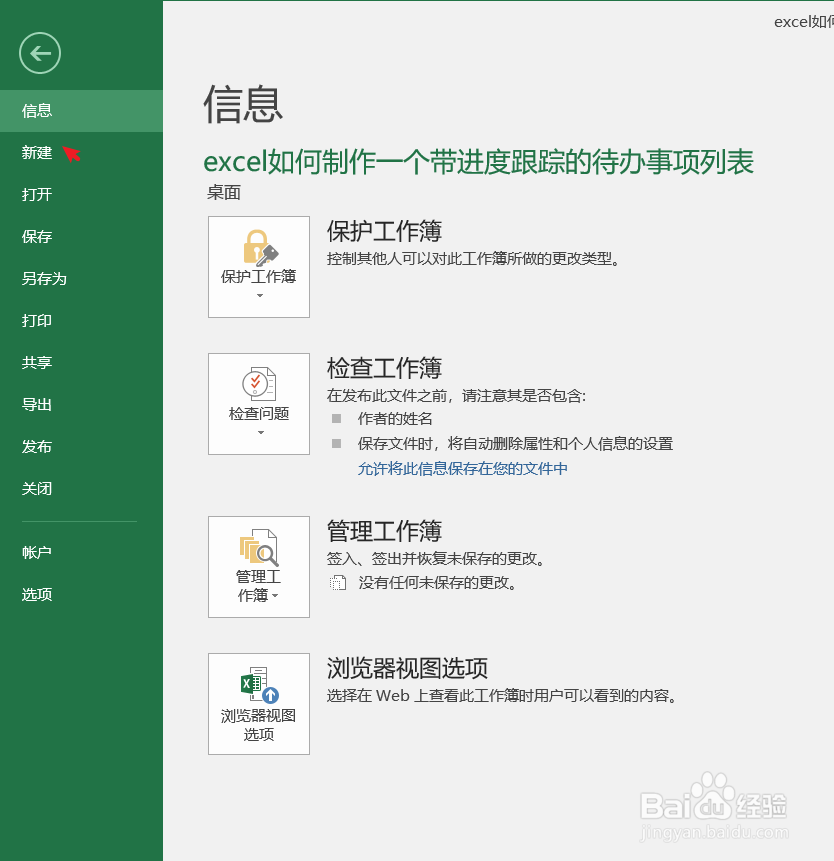Click the 检查工作簿 section heading
Screen dimensions: 834x861
pos(384,368)
